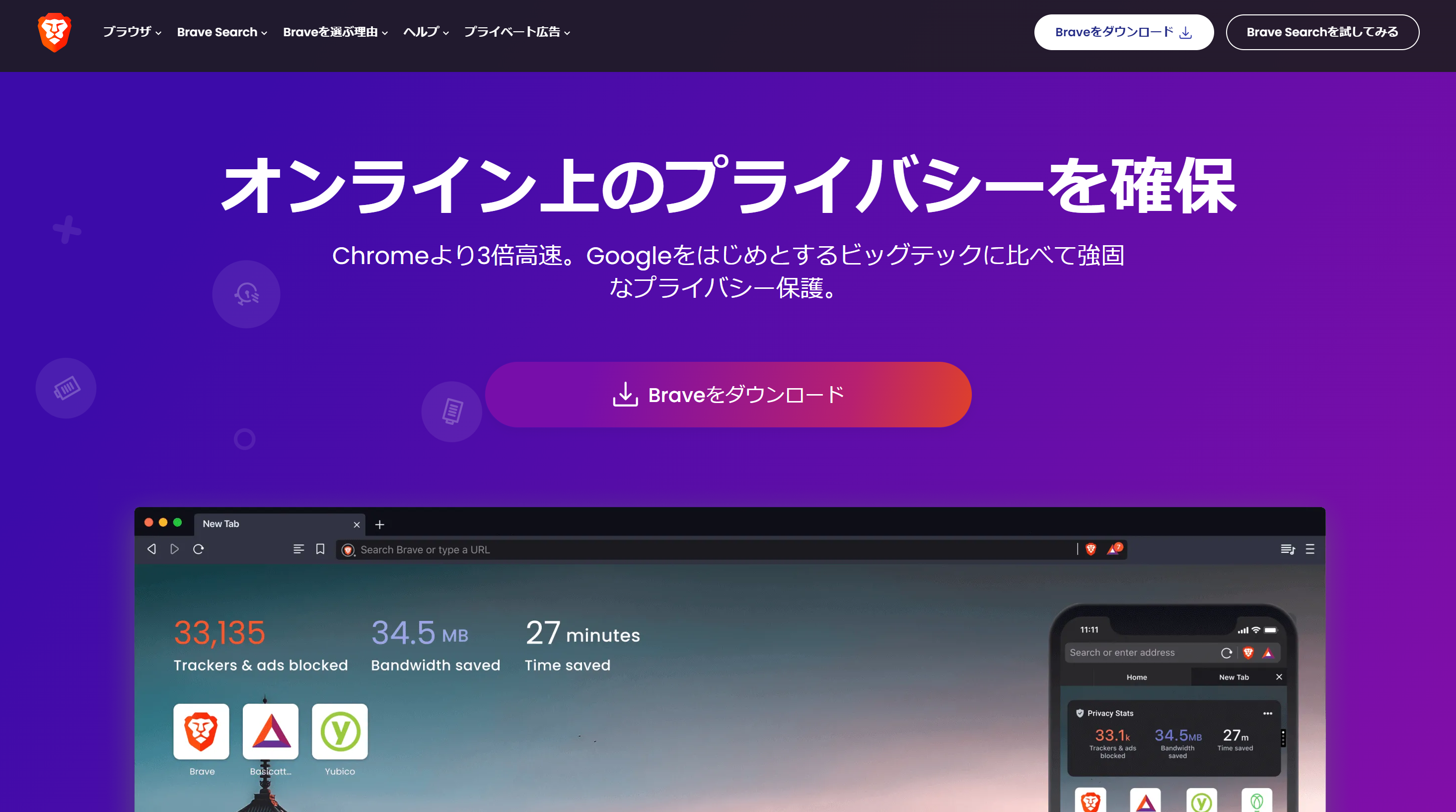Open a new tab with plus icon
1456x812 pixels.
click(380, 525)
